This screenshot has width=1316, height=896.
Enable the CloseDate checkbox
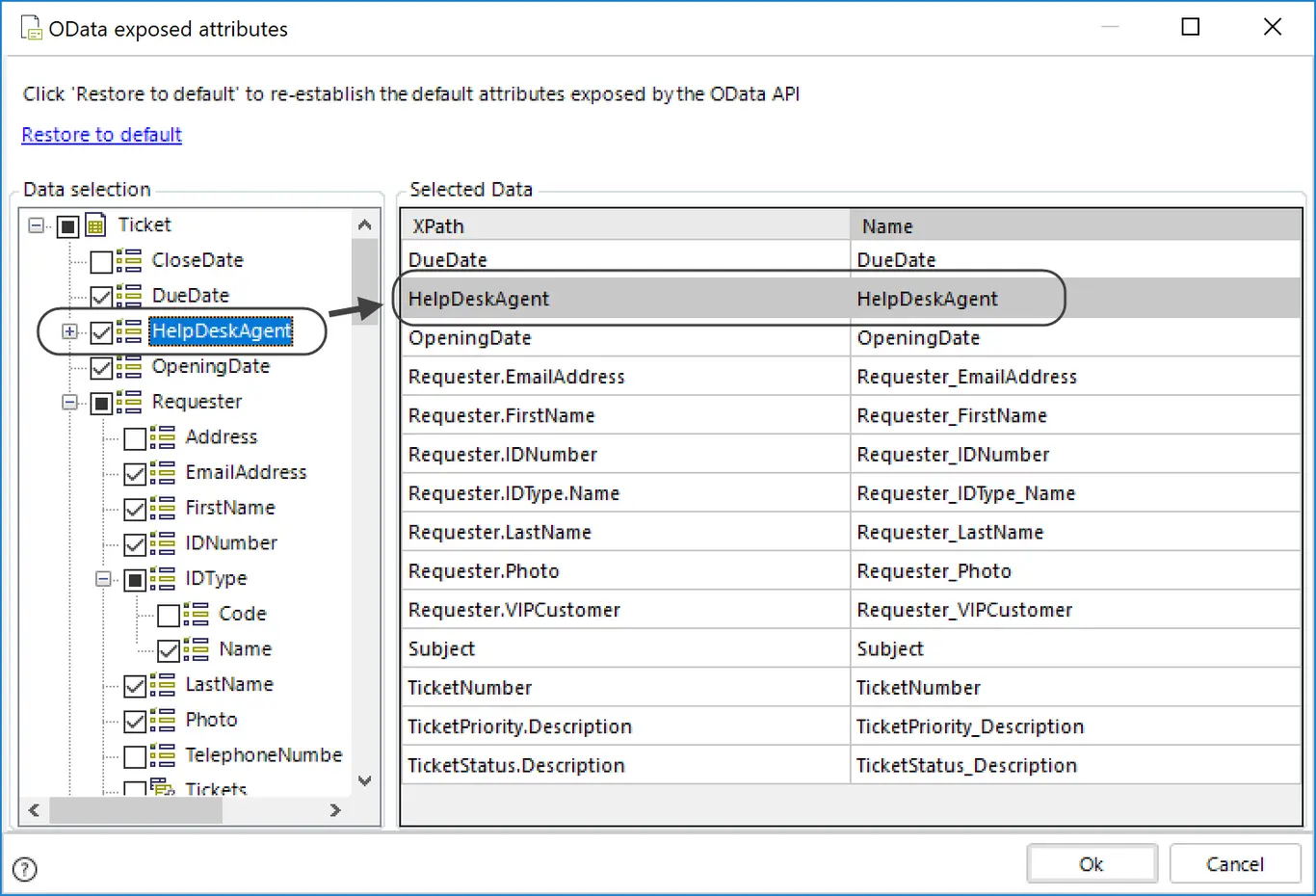101,262
